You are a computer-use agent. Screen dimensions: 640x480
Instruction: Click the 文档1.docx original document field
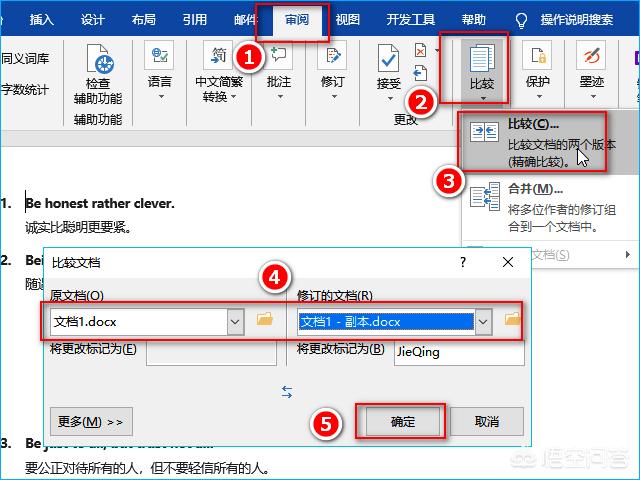tap(139, 322)
